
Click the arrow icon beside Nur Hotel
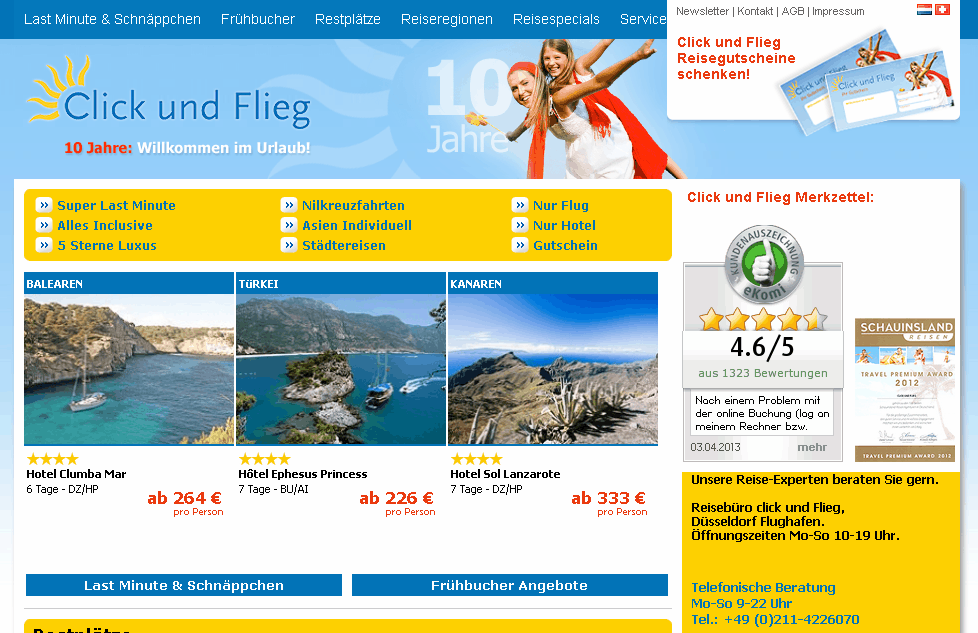tap(520, 225)
